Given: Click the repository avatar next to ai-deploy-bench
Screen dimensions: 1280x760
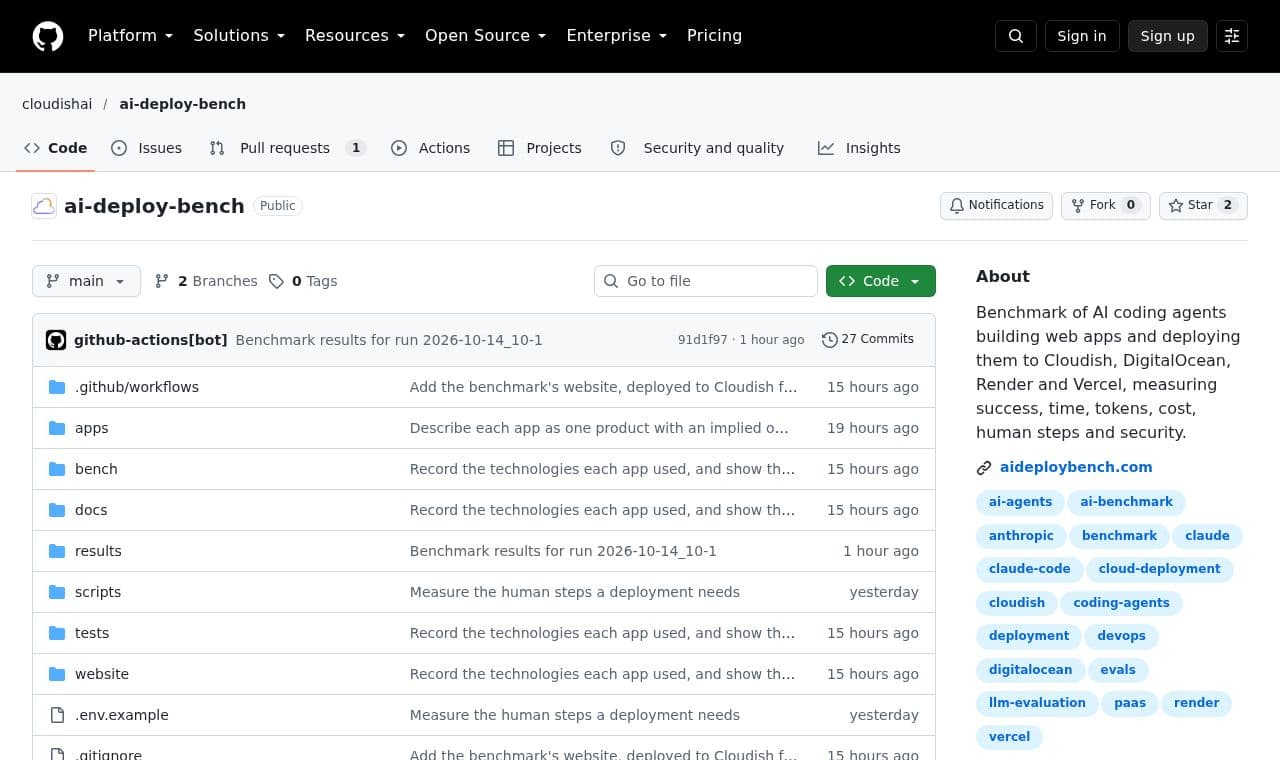Looking at the screenshot, I should tap(44, 206).
